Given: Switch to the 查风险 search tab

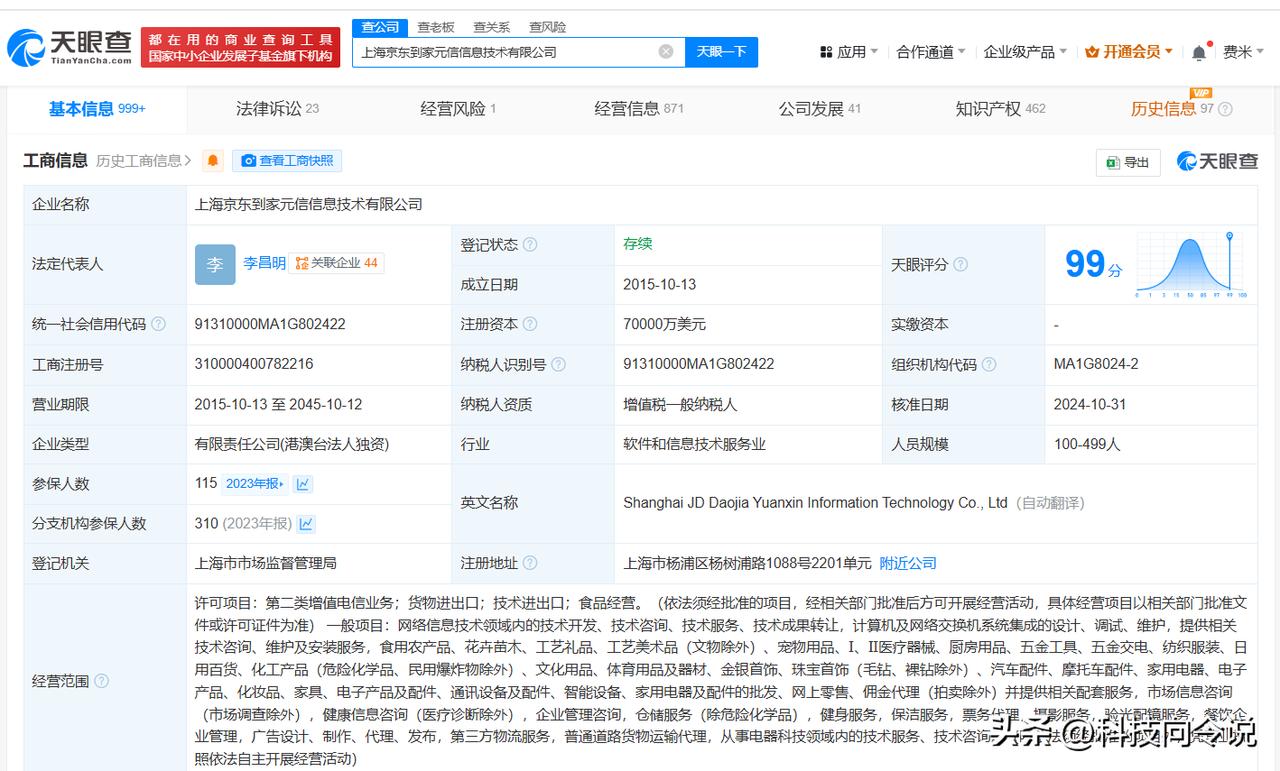Looking at the screenshot, I should pos(547,27).
